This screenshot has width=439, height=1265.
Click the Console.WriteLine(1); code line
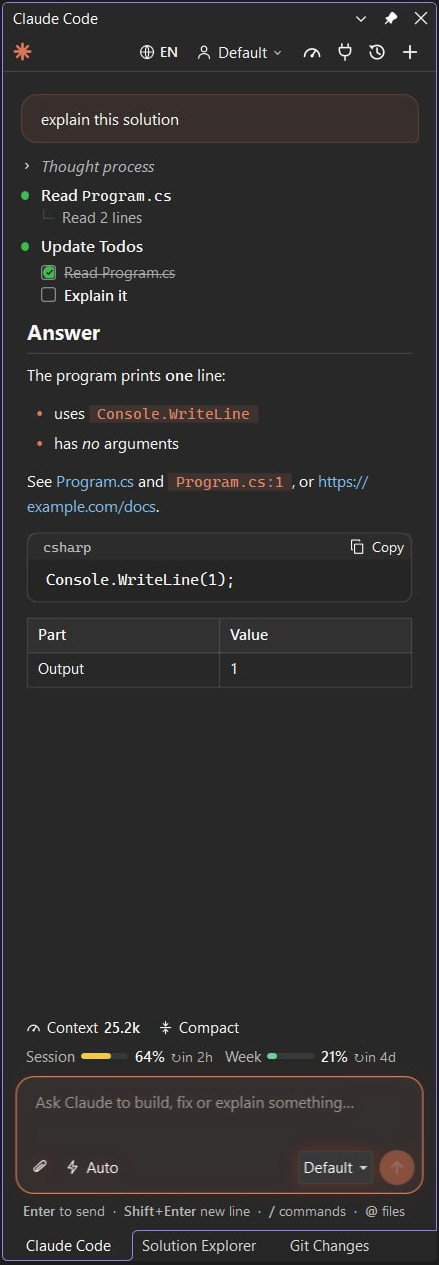tap(140, 579)
